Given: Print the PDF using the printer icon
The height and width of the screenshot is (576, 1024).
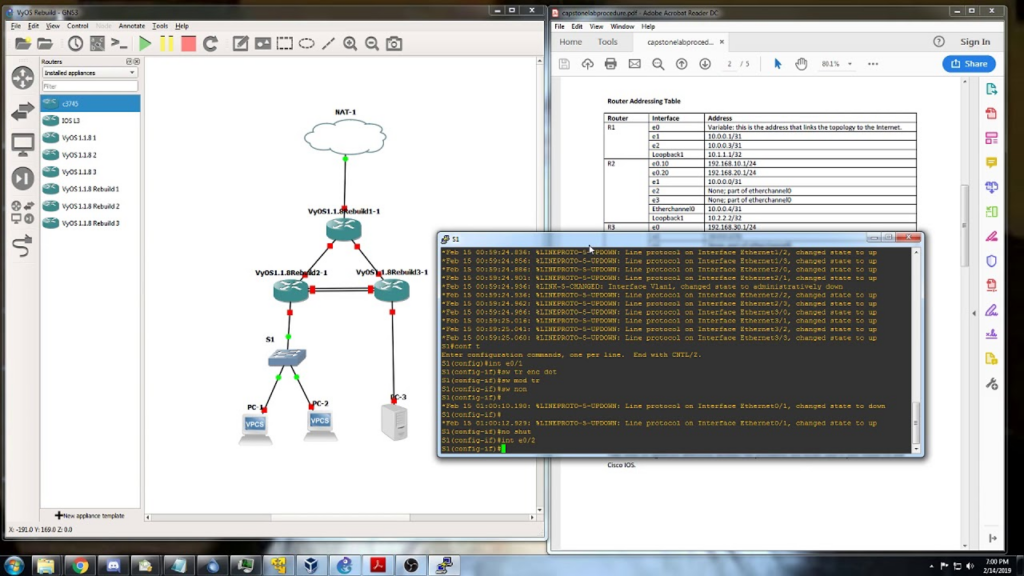Looking at the screenshot, I should point(610,64).
